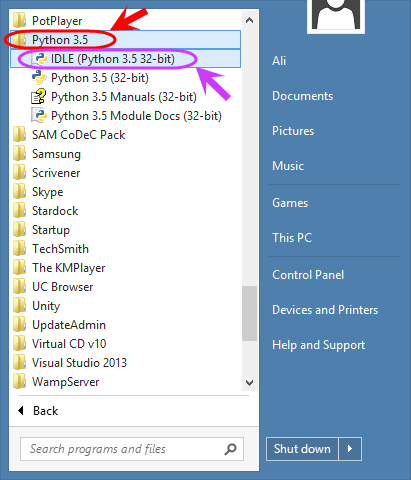This screenshot has height=480, width=411.
Task: Expand the WampServer folder label
Action: pyautogui.click(x=66, y=382)
